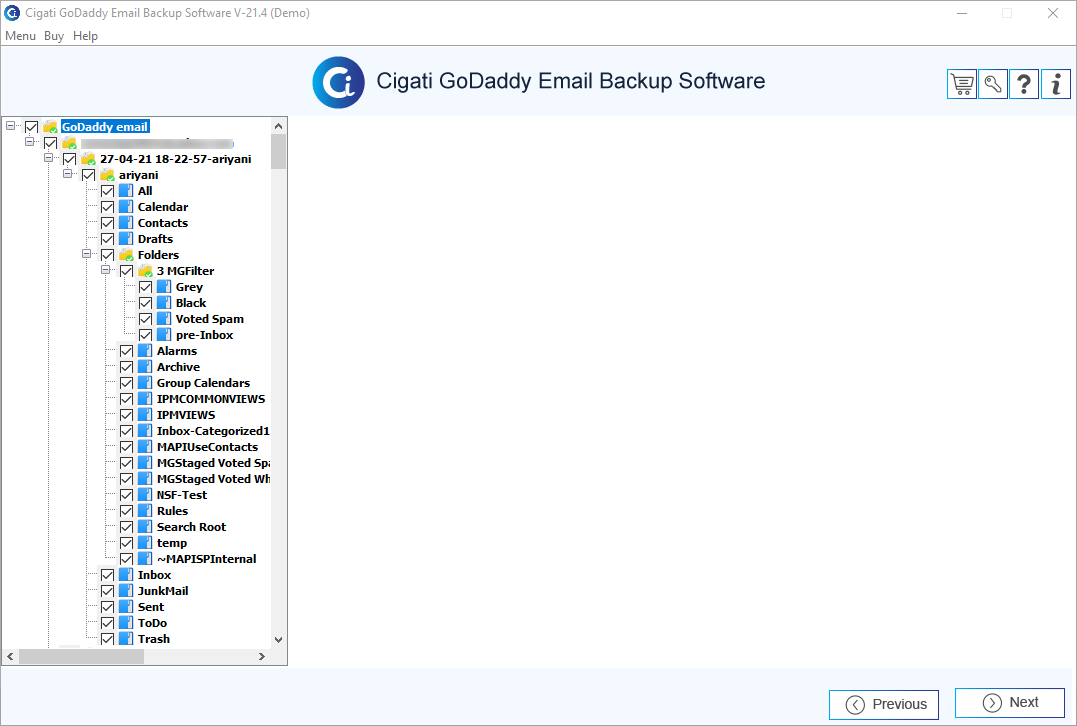The height and width of the screenshot is (726, 1077).
Task: Open the shopping cart purchase icon
Action: point(962,84)
